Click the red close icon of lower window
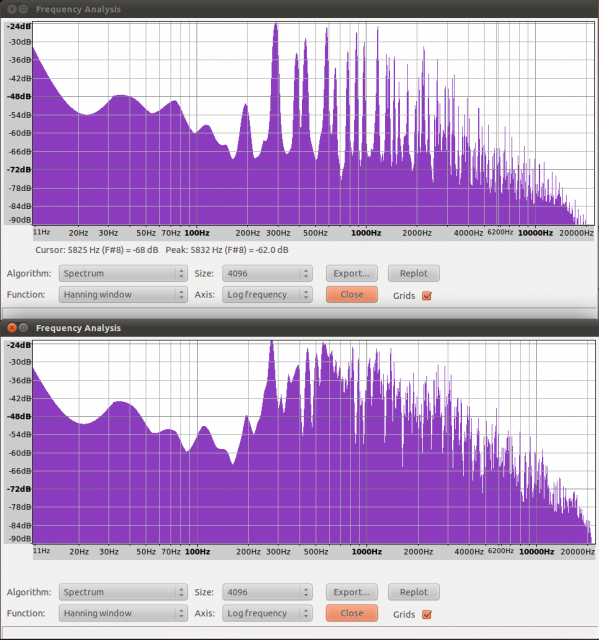The height and width of the screenshot is (640, 599). 12,328
